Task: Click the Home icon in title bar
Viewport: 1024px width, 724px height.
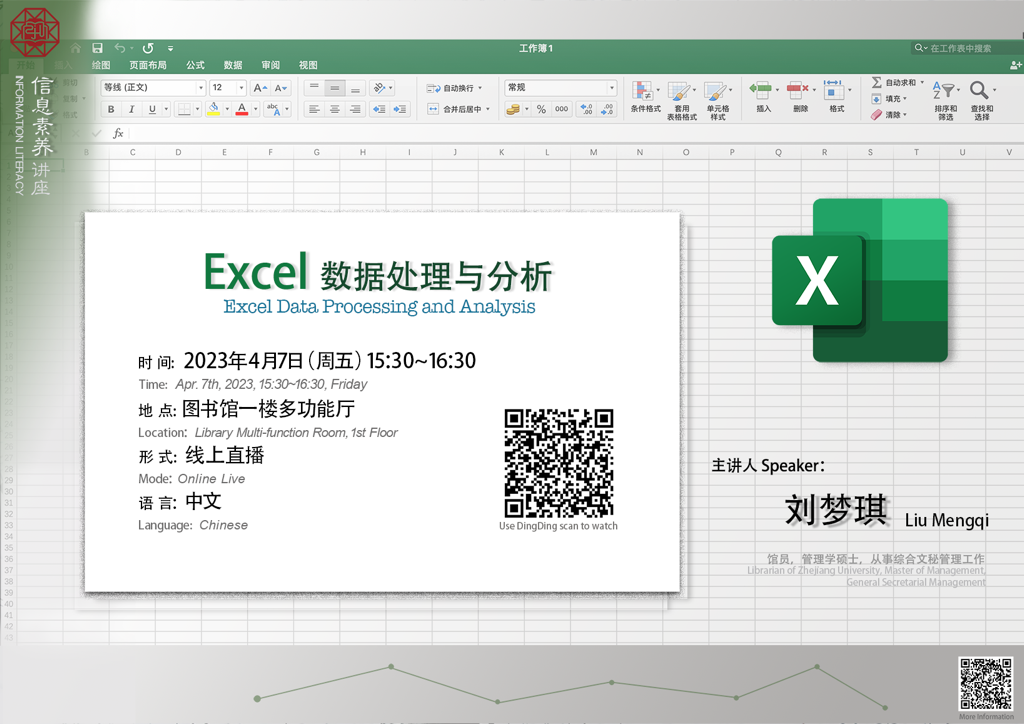Action: 76,48
